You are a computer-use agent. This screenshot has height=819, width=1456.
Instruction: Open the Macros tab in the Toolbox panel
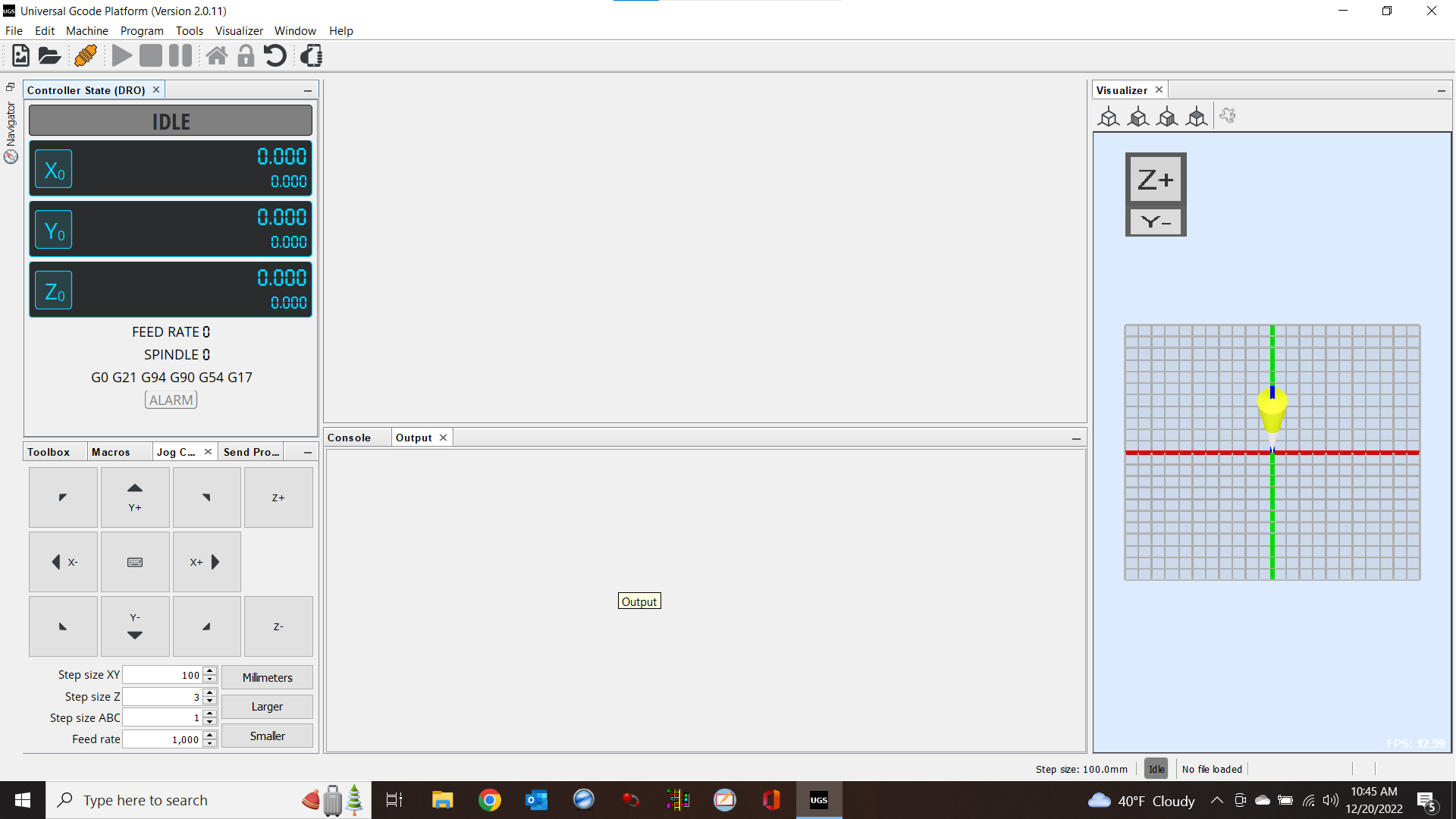[x=111, y=451]
